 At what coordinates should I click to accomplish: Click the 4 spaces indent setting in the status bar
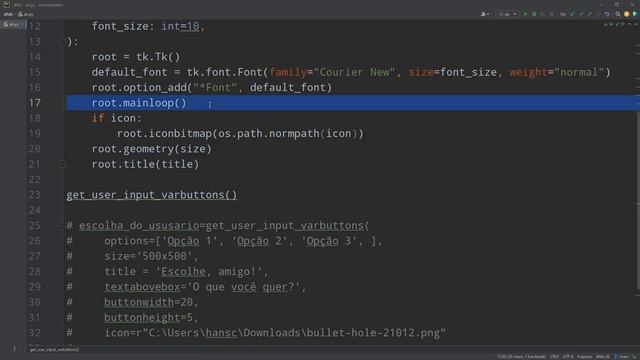[584, 357]
